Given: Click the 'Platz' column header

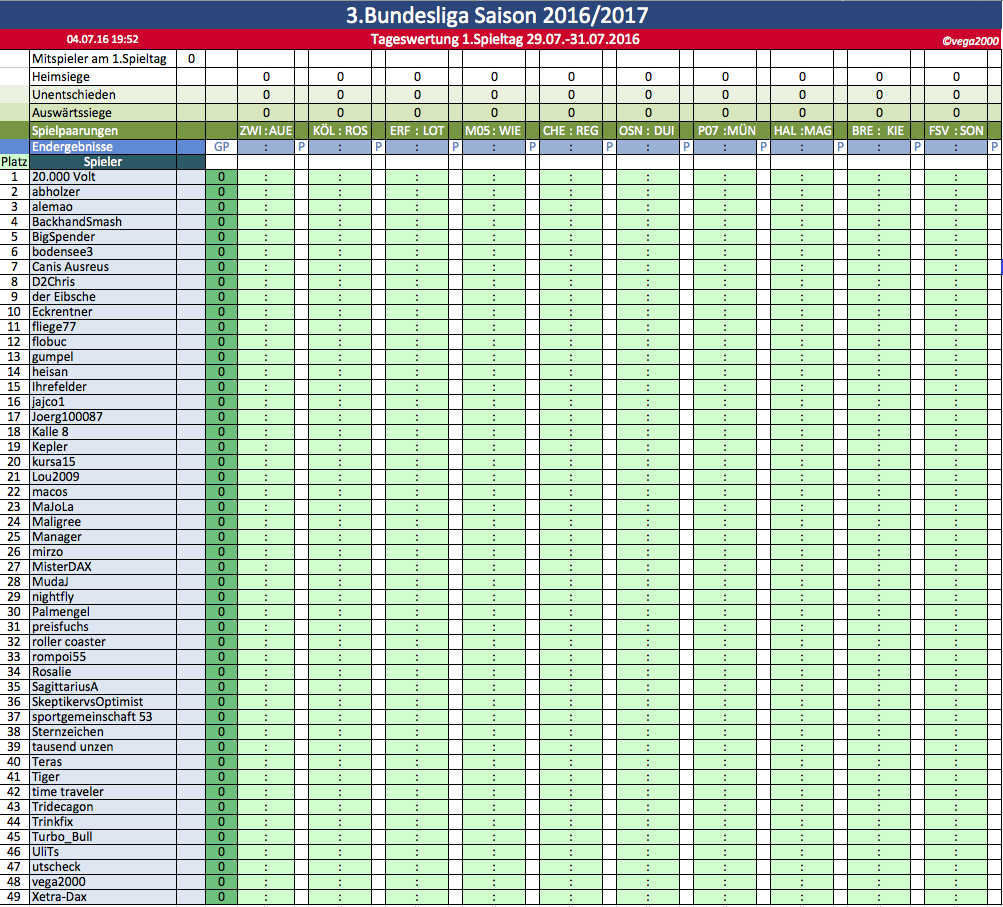Looking at the screenshot, I should click(14, 161).
